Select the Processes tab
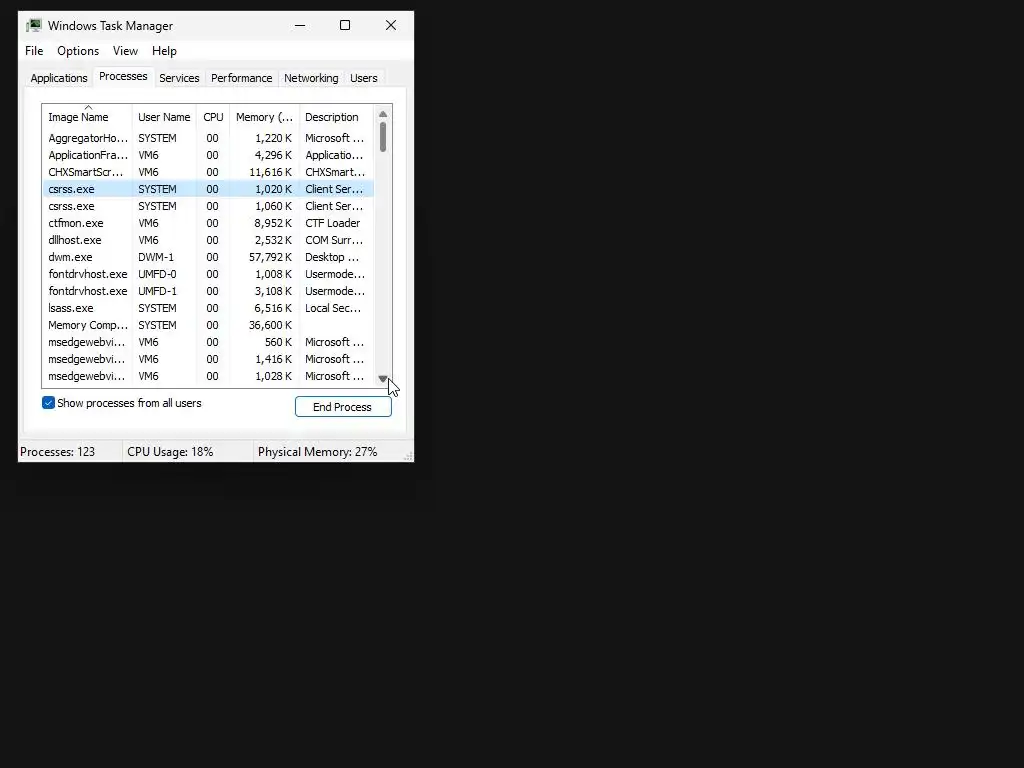Screen dimensions: 1024x768 (x=123, y=76)
